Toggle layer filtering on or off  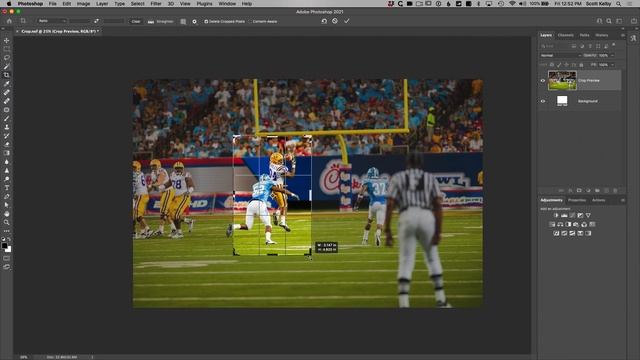pos(614,45)
